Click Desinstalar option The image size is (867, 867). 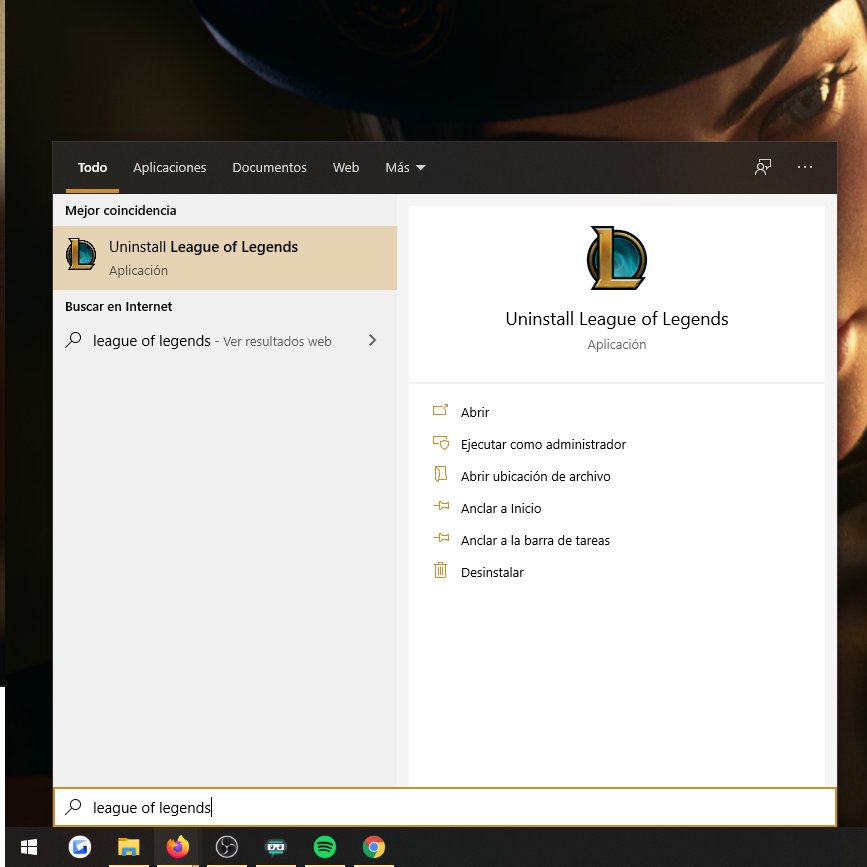coord(492,573)
